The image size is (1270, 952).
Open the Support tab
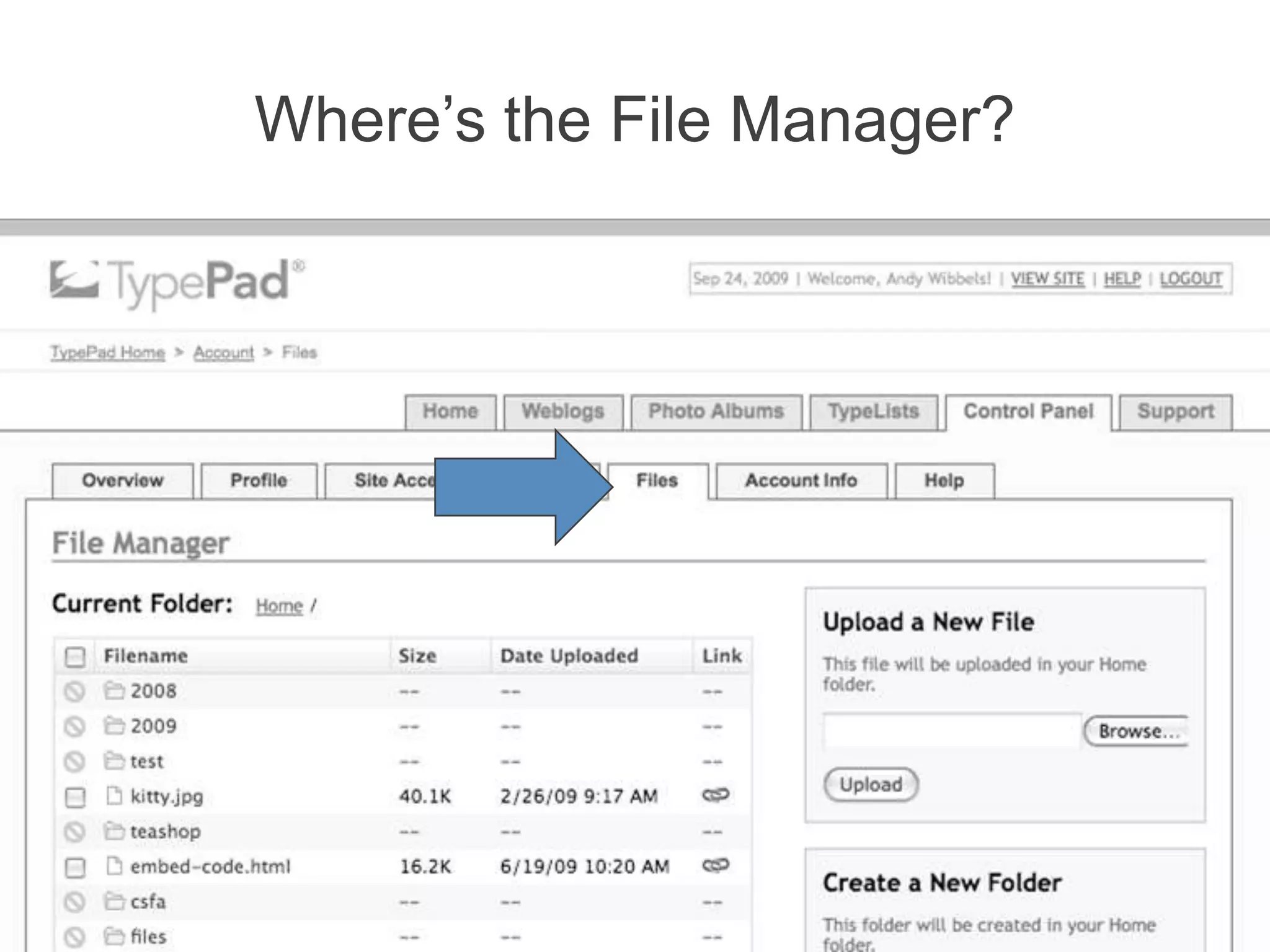[1176, 412]
